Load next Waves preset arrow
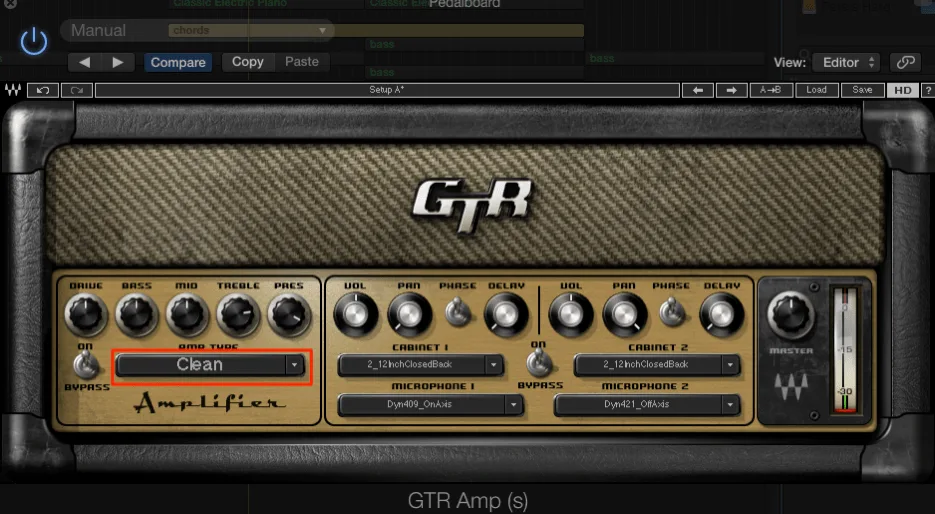The width and height of the screenshot is (935, 514). point(732,90)
